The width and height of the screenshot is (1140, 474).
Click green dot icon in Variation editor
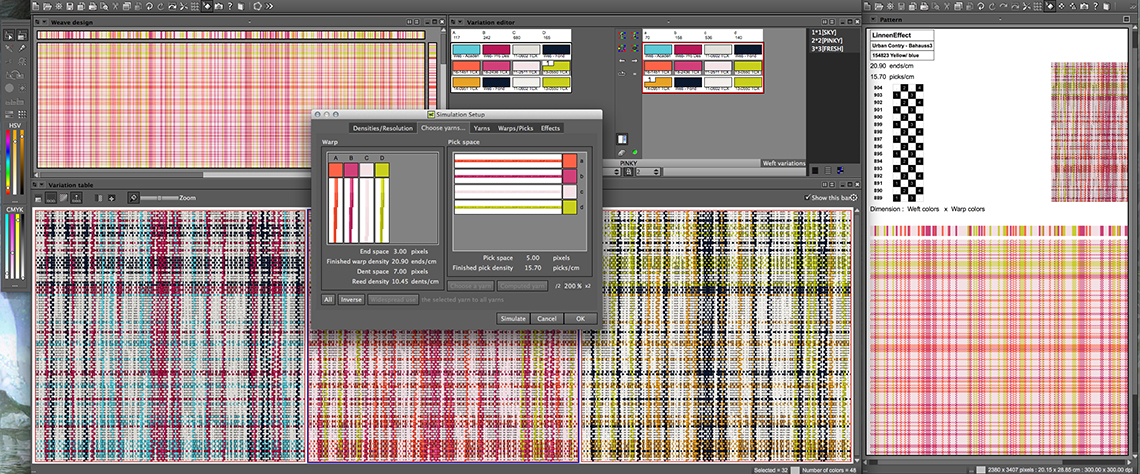tap(635, 152)
